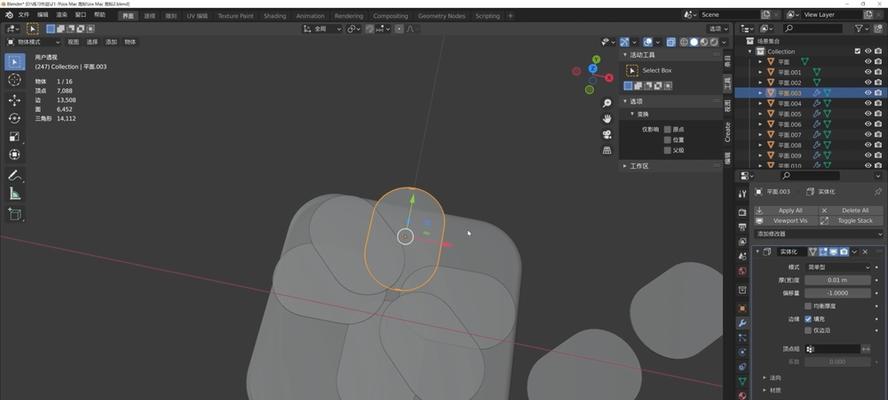Open the modifier wrench properties tab
Viewport: 888px width, 400px height.
742,323
